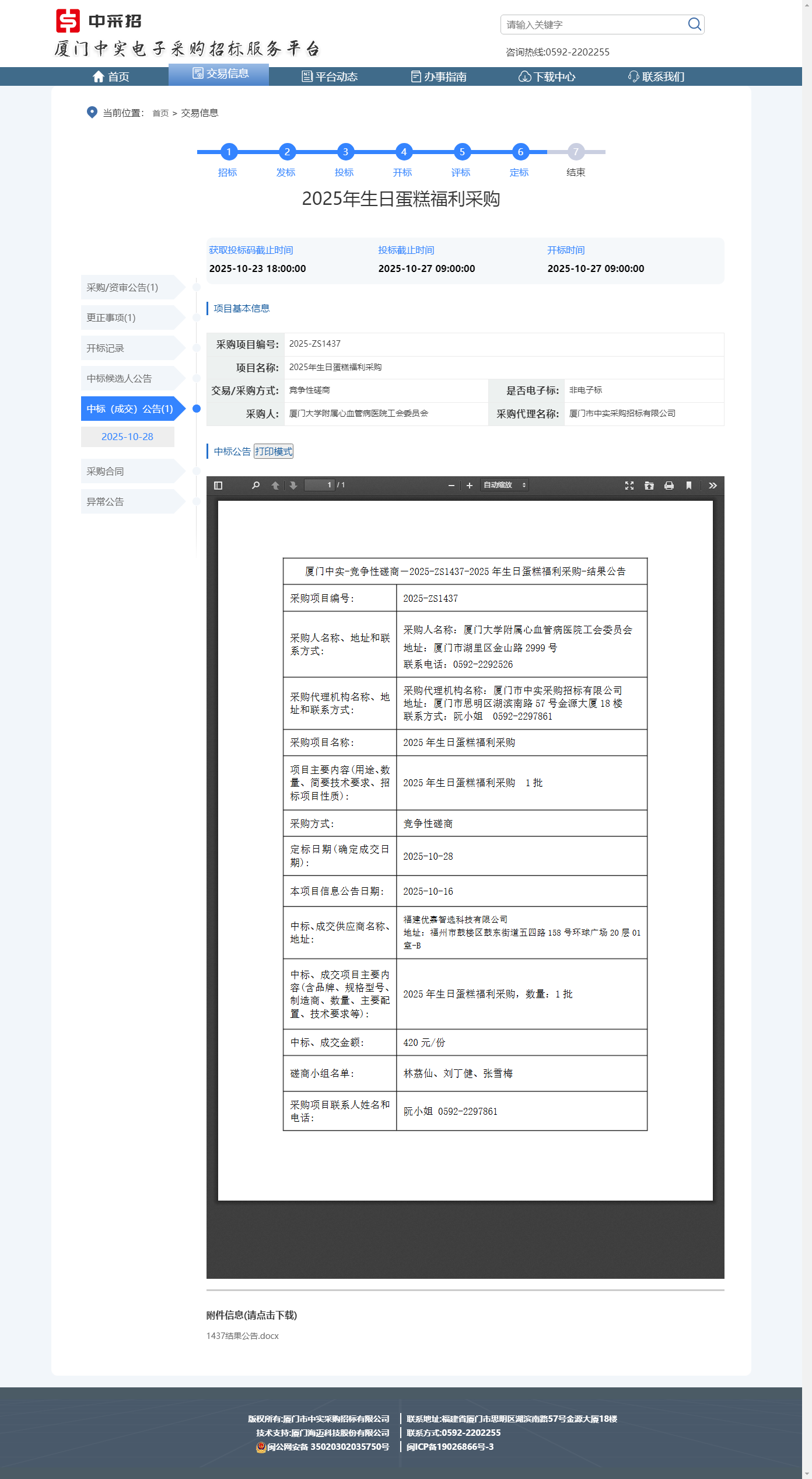Open 更正事项(1) sidebar item
The height and width of the screenshot is (1479, 812).
pos(133,318)
